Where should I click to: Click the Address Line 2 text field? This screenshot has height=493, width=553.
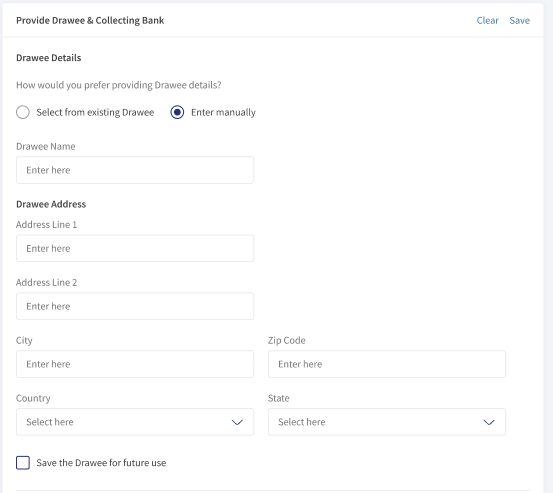point(135,306)
